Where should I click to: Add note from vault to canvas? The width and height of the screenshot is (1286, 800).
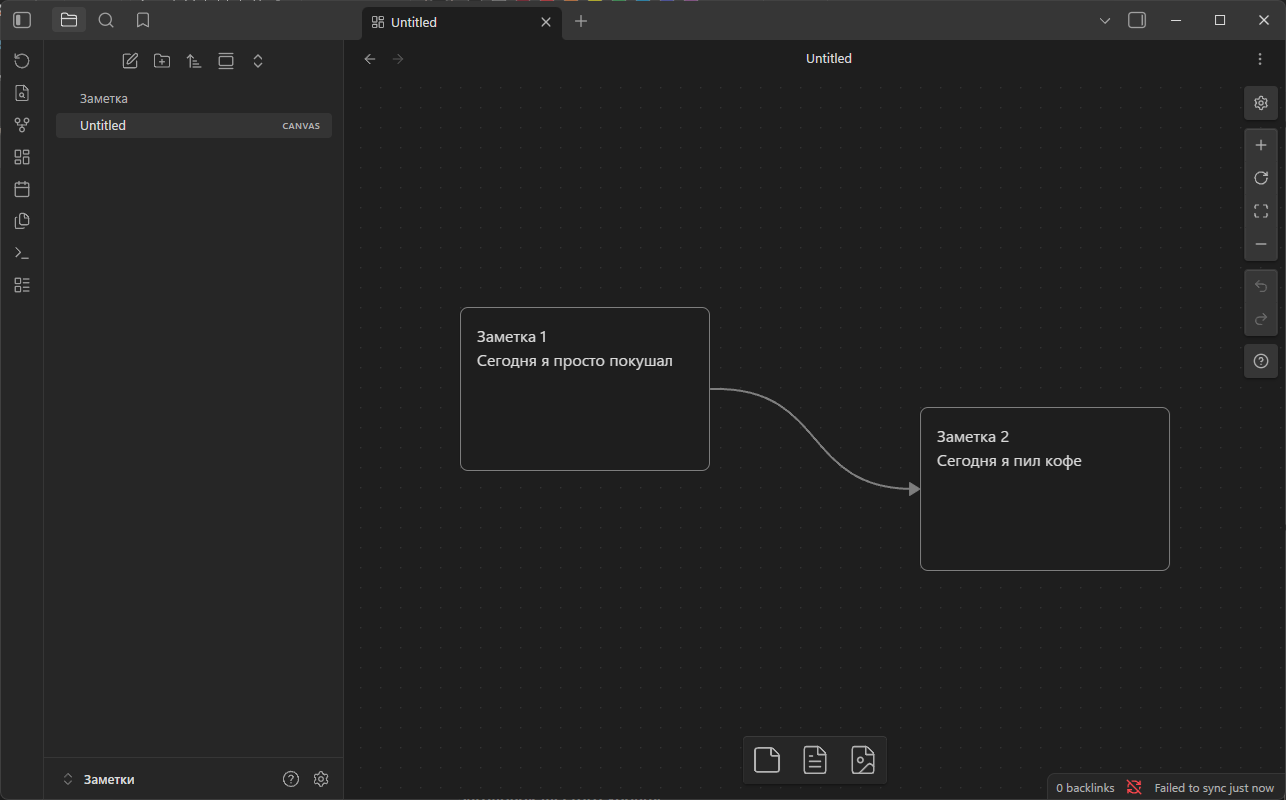click(815, 761)
